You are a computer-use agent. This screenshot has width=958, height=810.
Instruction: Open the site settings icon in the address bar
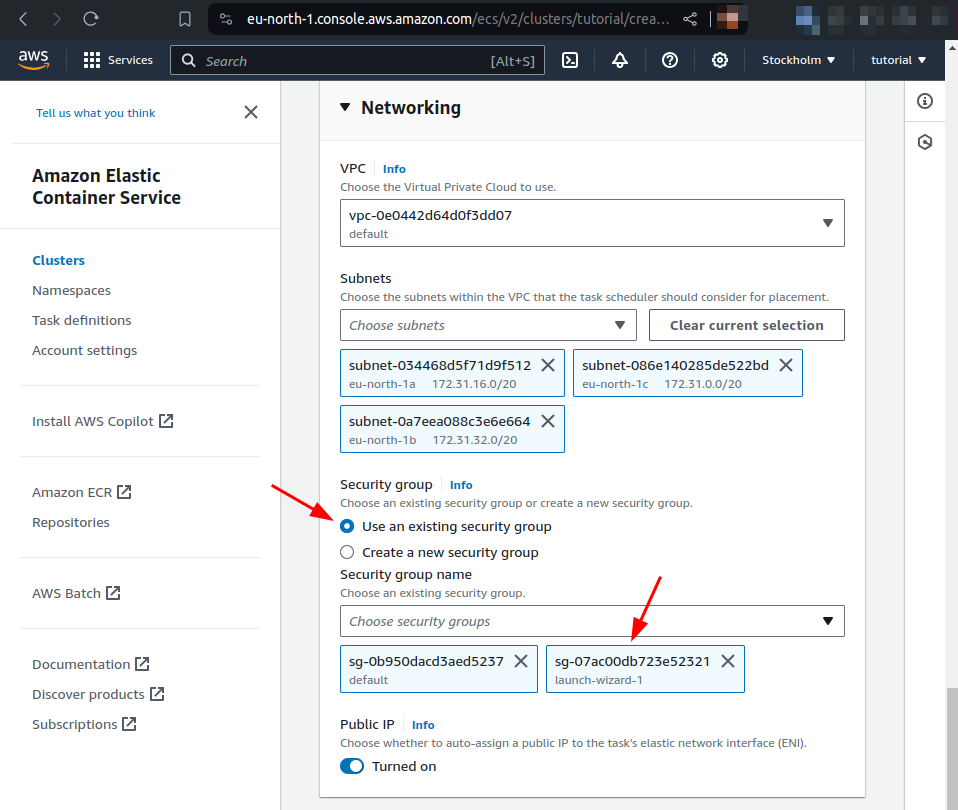click(x=226, y=20)
